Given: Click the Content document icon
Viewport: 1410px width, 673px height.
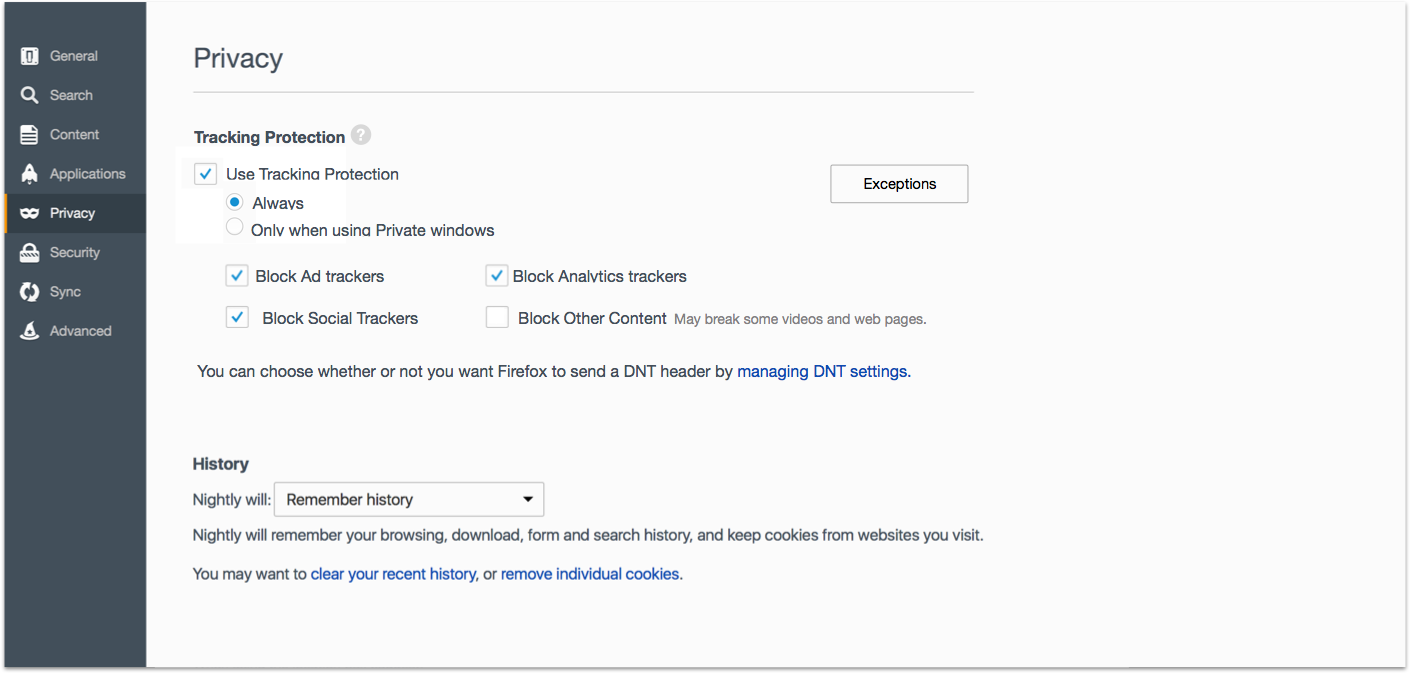Looking at the screenshot, I should tap(30, 134).
